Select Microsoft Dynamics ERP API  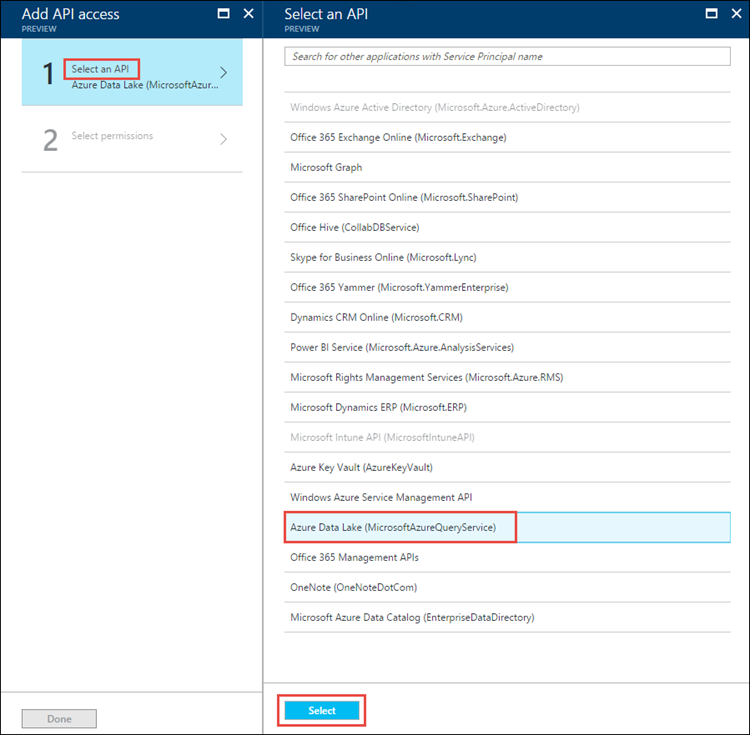(507, 407)
